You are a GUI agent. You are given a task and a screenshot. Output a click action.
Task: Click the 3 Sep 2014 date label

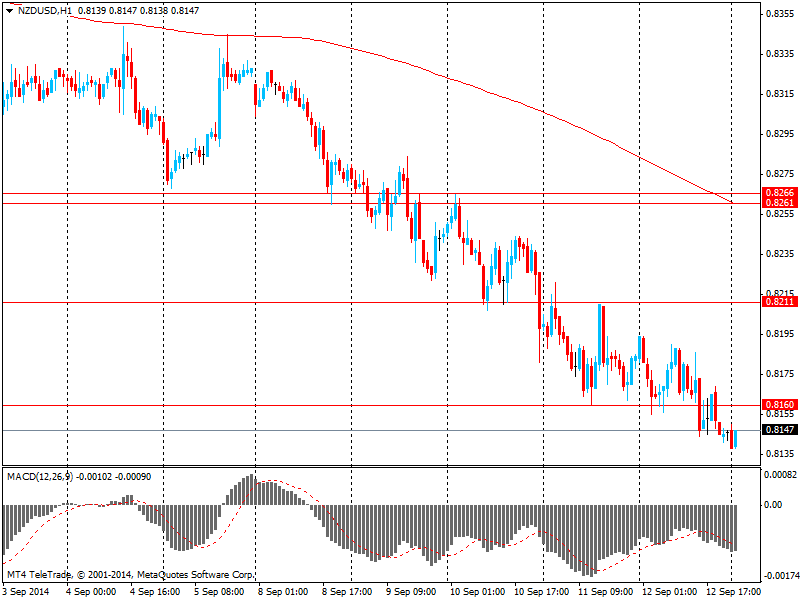click(28, 592)
